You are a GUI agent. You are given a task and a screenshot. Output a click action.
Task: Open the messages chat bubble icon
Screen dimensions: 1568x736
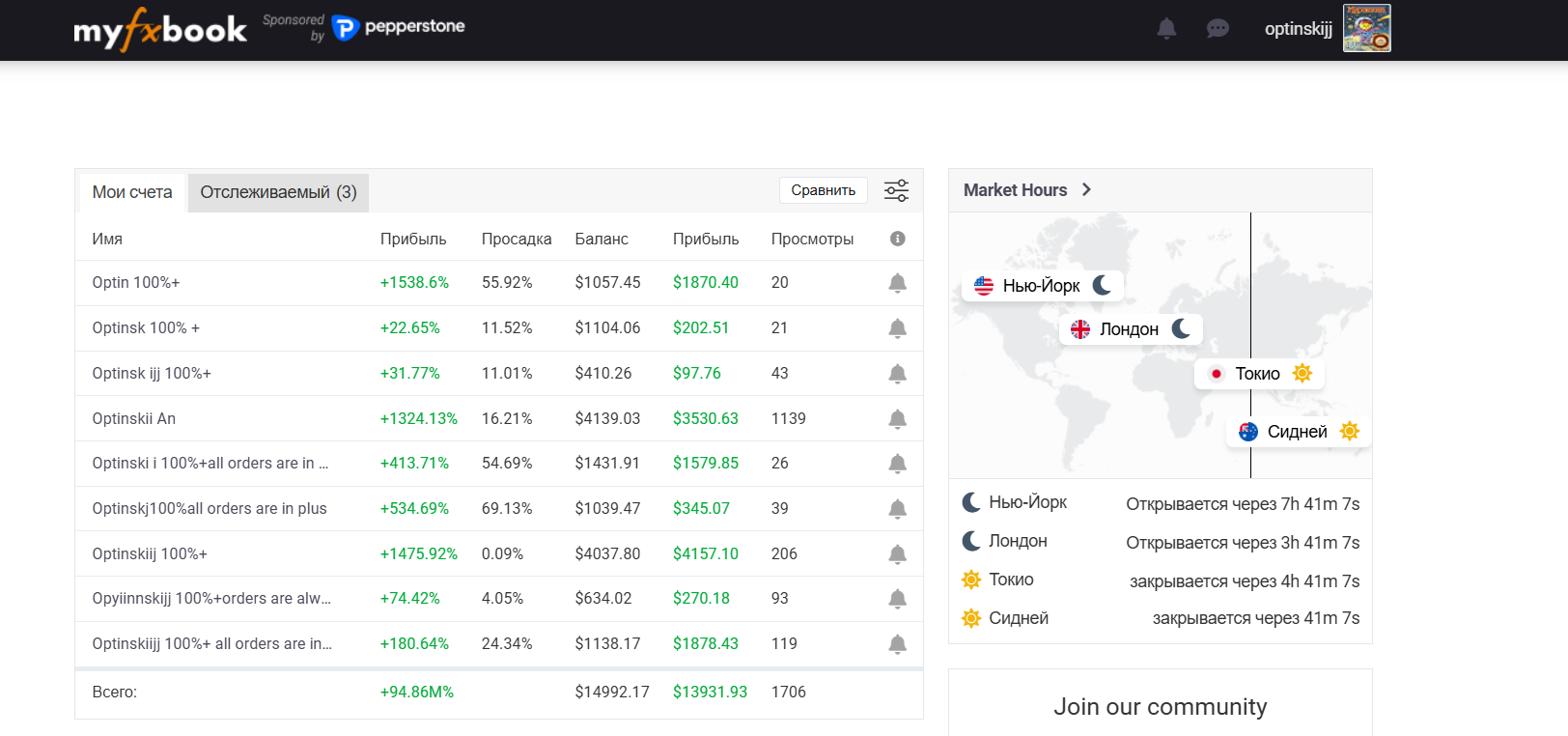click(x=1218, y=29)
